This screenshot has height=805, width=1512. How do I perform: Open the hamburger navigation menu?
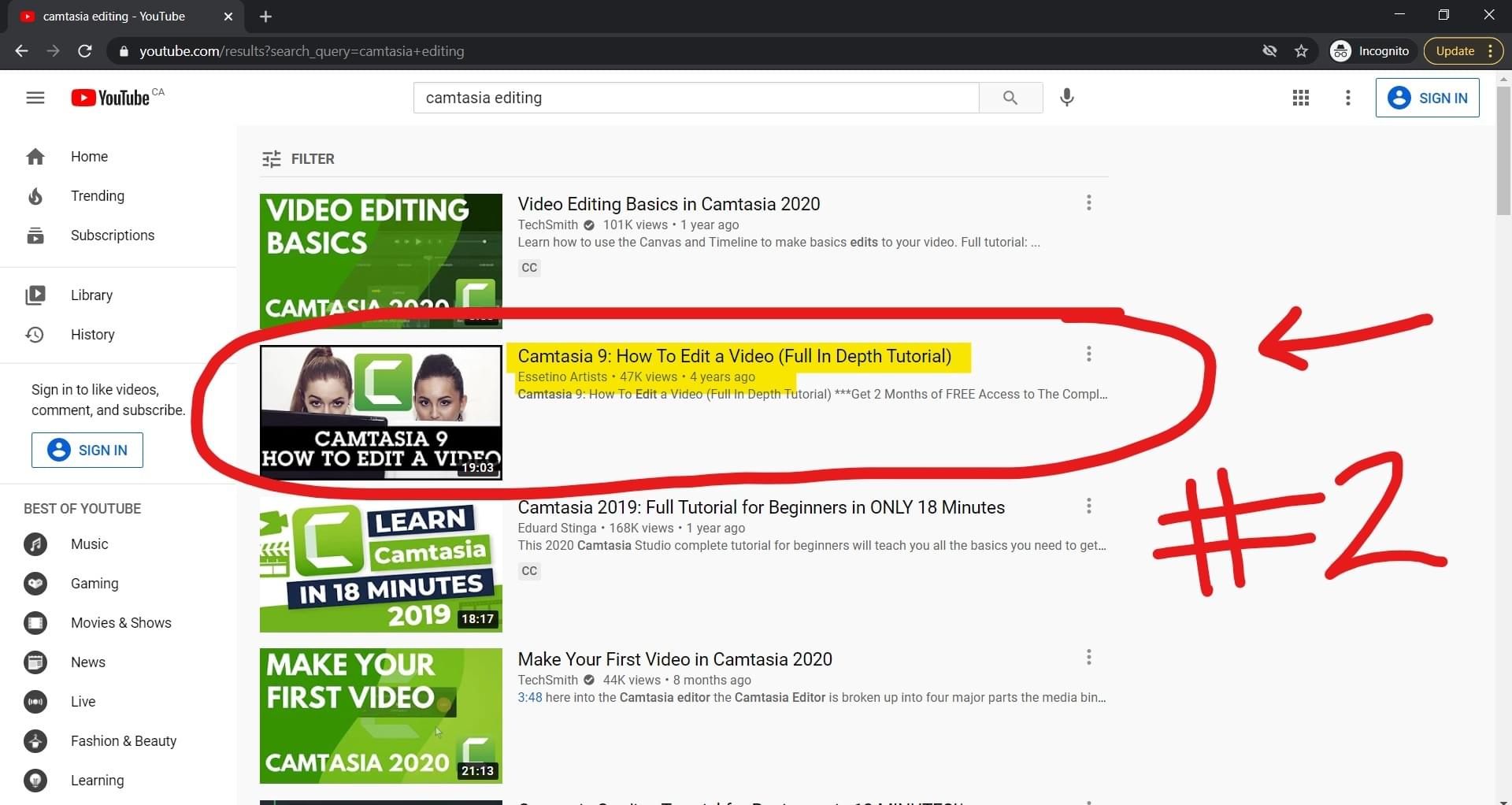[x=35, y=97]
